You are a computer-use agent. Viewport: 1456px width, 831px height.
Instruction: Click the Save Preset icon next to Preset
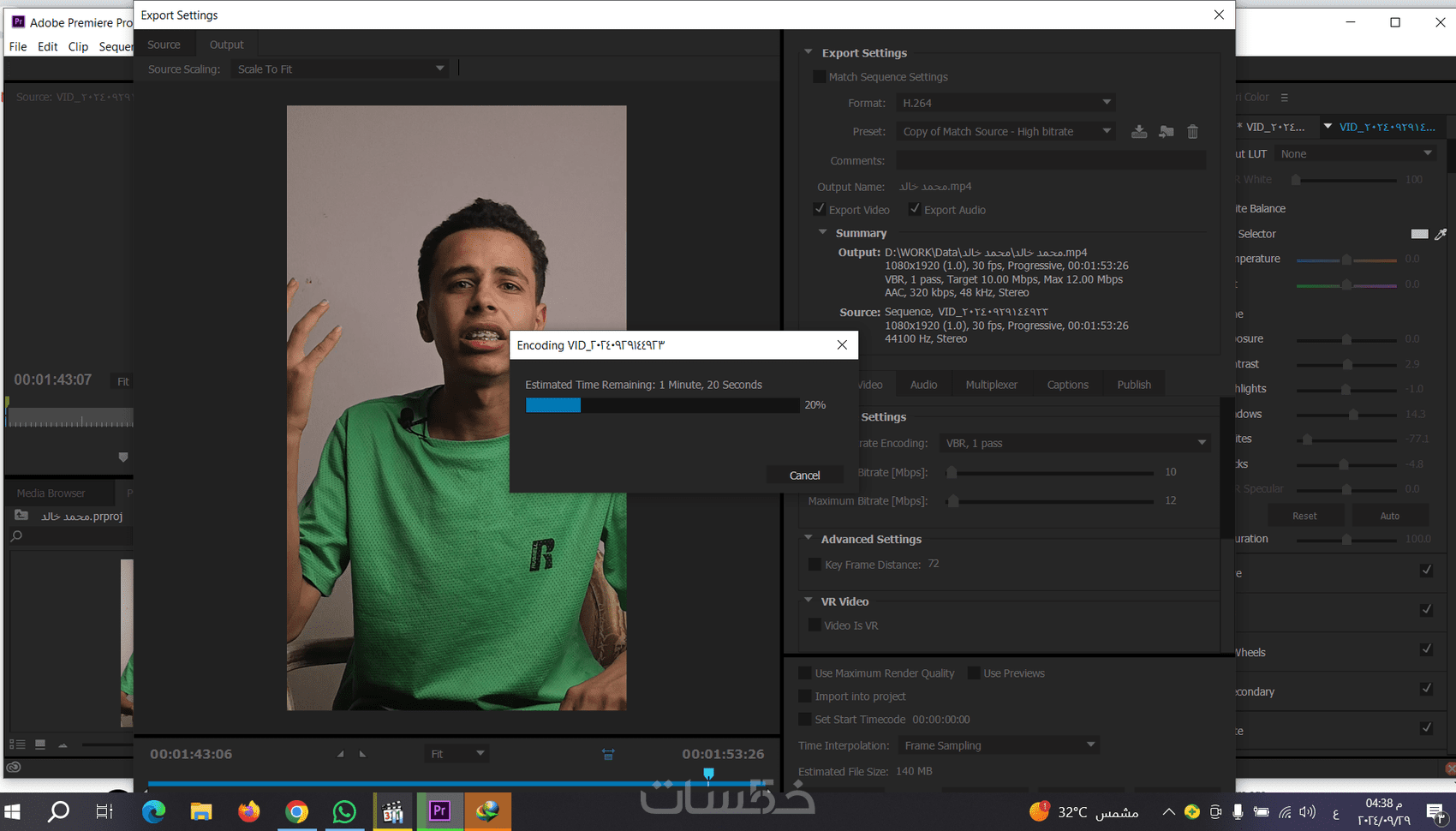pos(1139,131)
